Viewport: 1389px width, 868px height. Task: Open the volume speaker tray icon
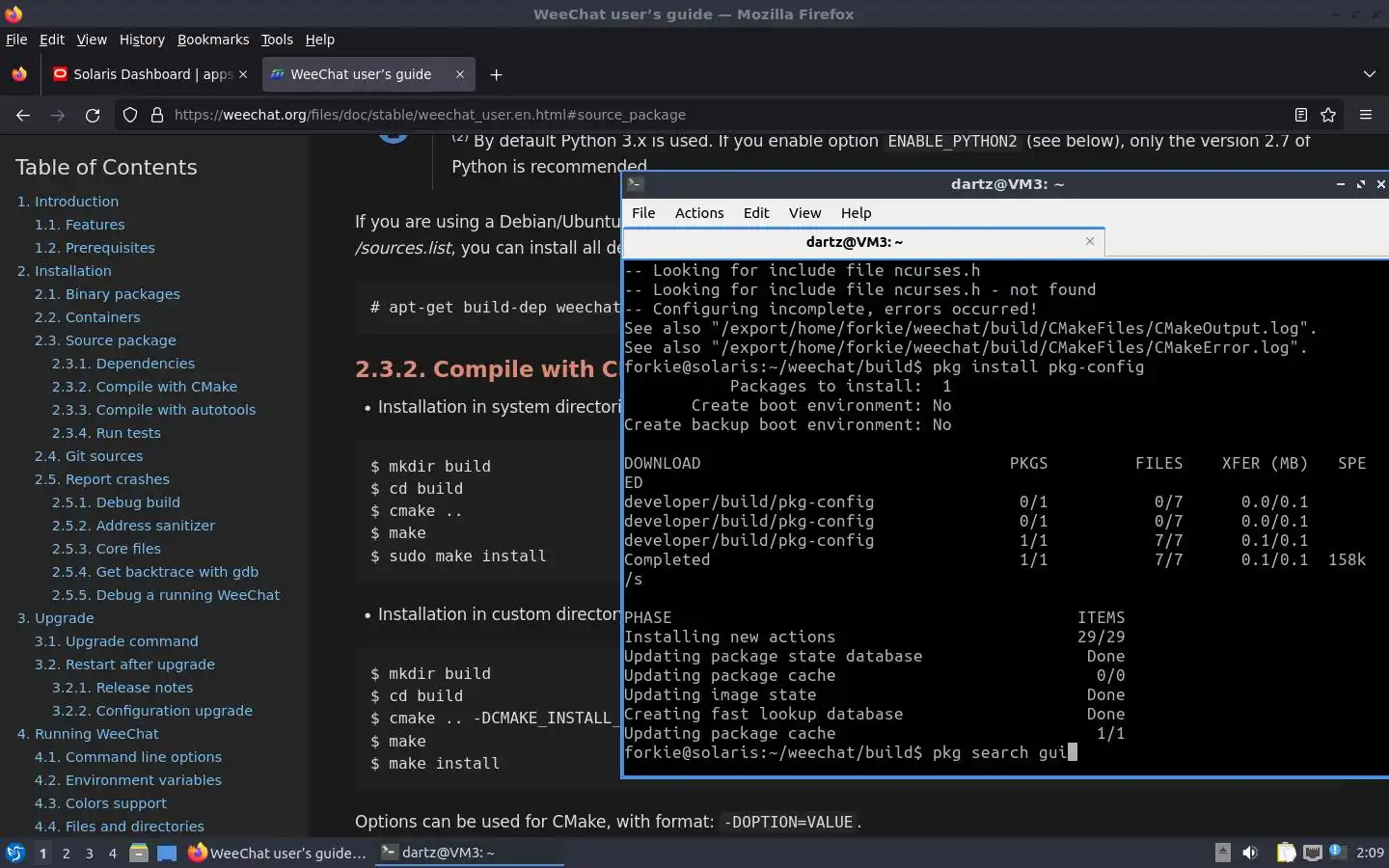(1250, 853)
